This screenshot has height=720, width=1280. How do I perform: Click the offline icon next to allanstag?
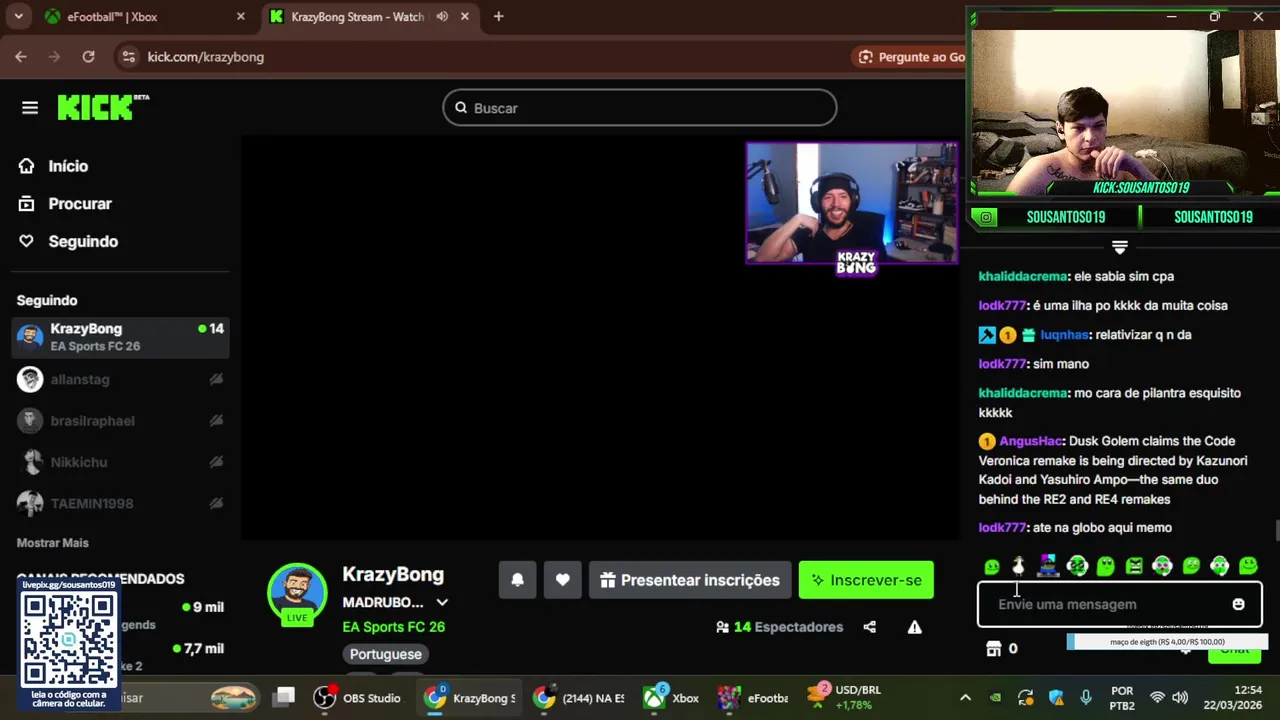(216, 379)
